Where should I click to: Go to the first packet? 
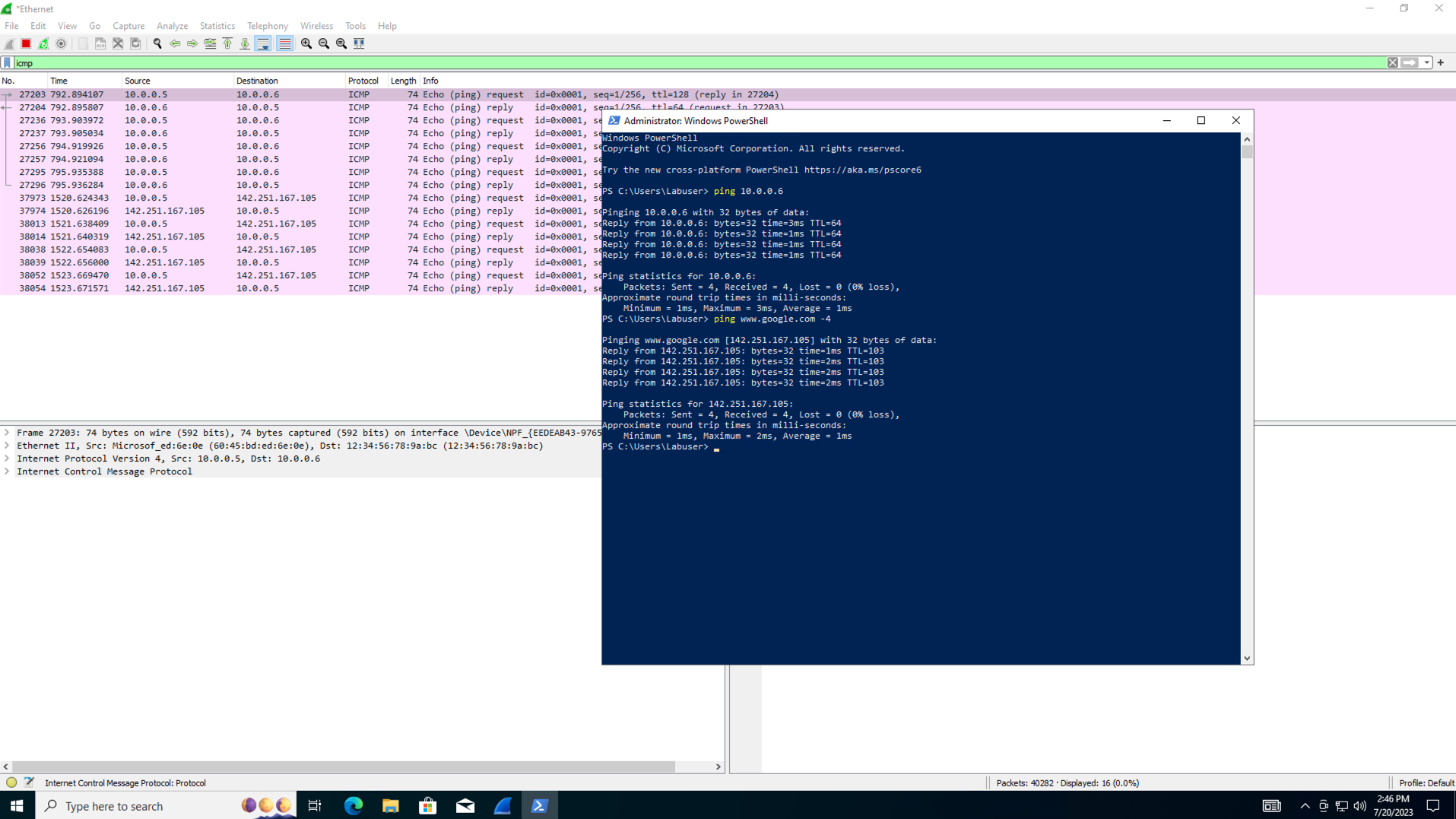[227, 43]
